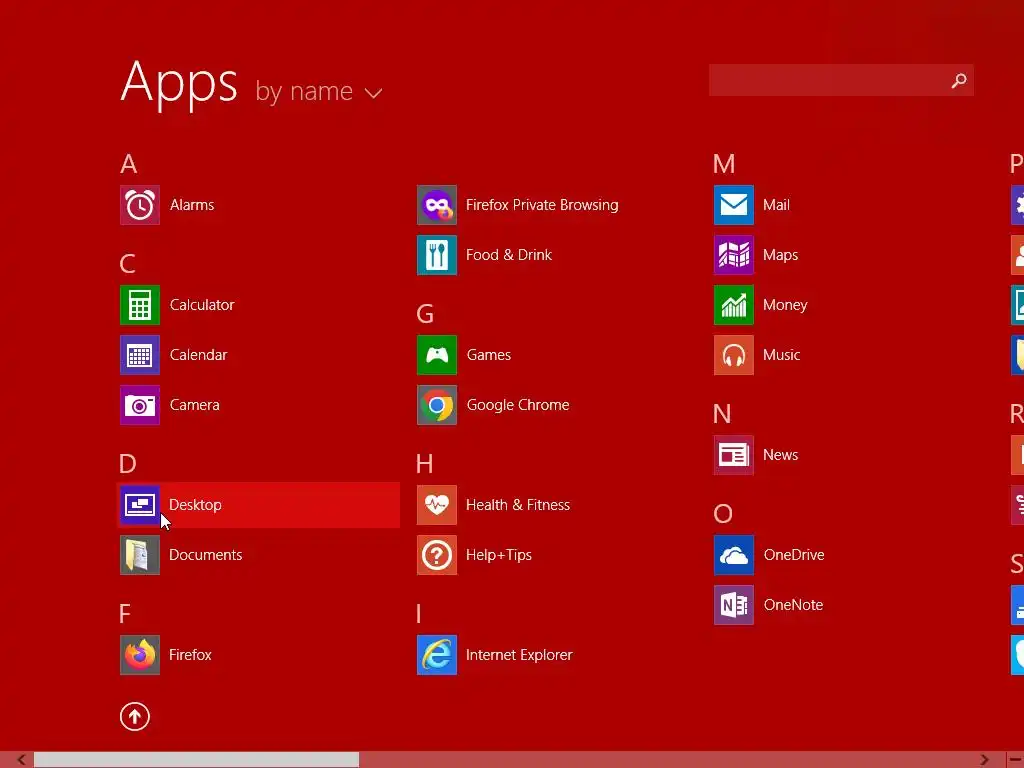The image size is (1024, 768).
Task: Open the Calendar tile icon
Action: pos(140,355)
